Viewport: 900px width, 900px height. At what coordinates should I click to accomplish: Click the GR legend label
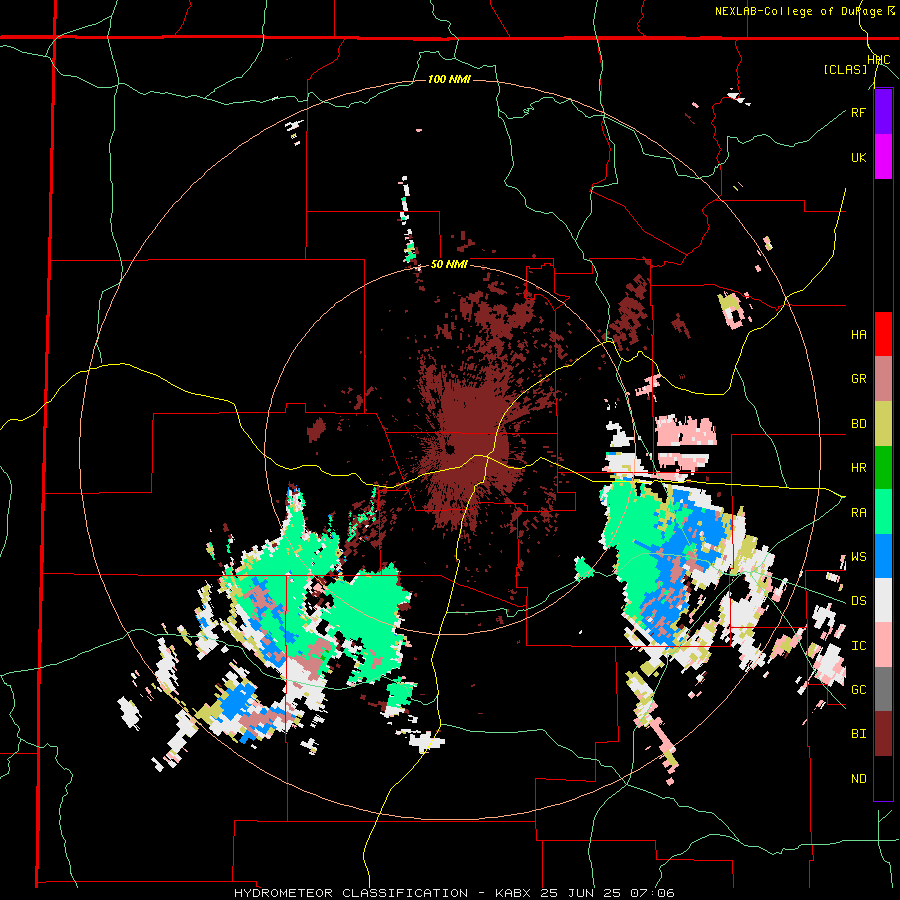click(x=858, y=379)
